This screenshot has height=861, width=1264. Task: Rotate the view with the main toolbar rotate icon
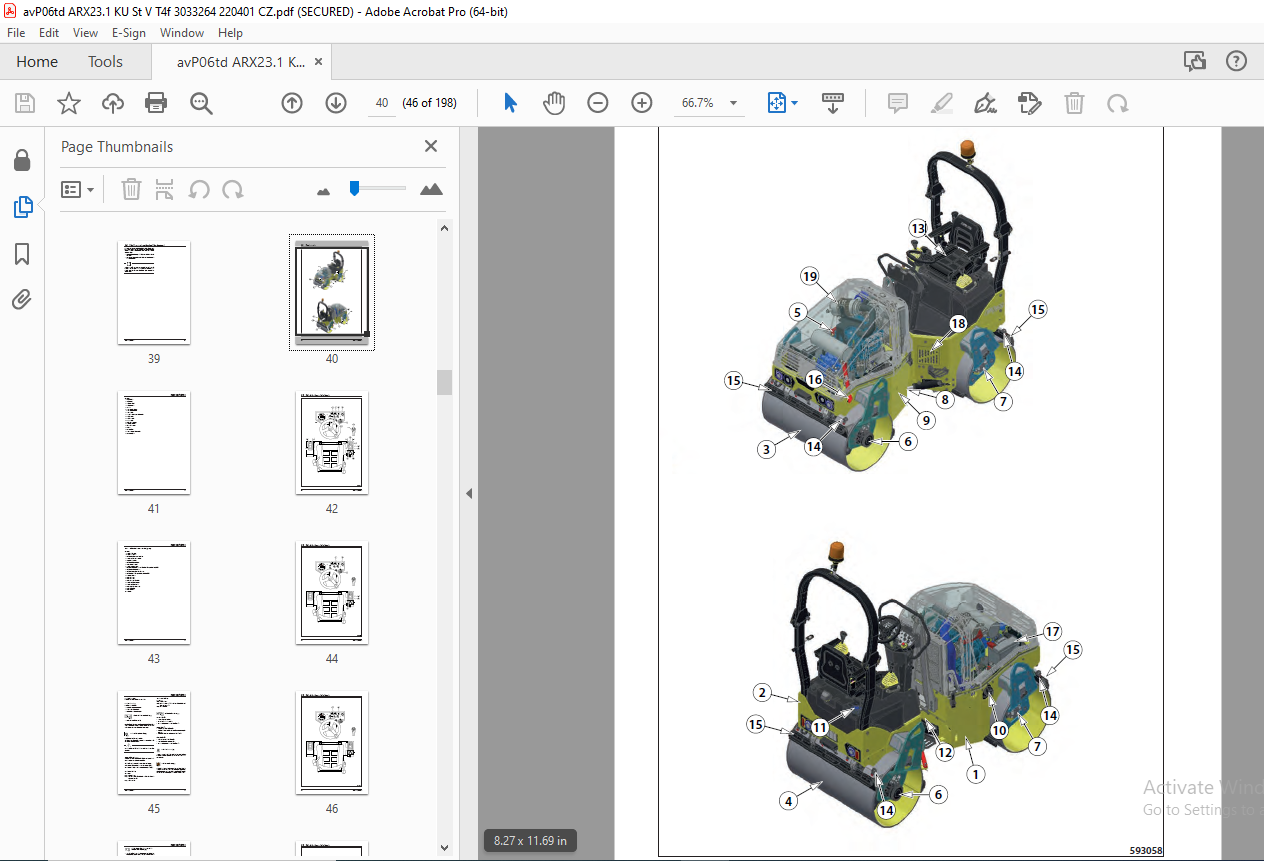[1118, 103]
